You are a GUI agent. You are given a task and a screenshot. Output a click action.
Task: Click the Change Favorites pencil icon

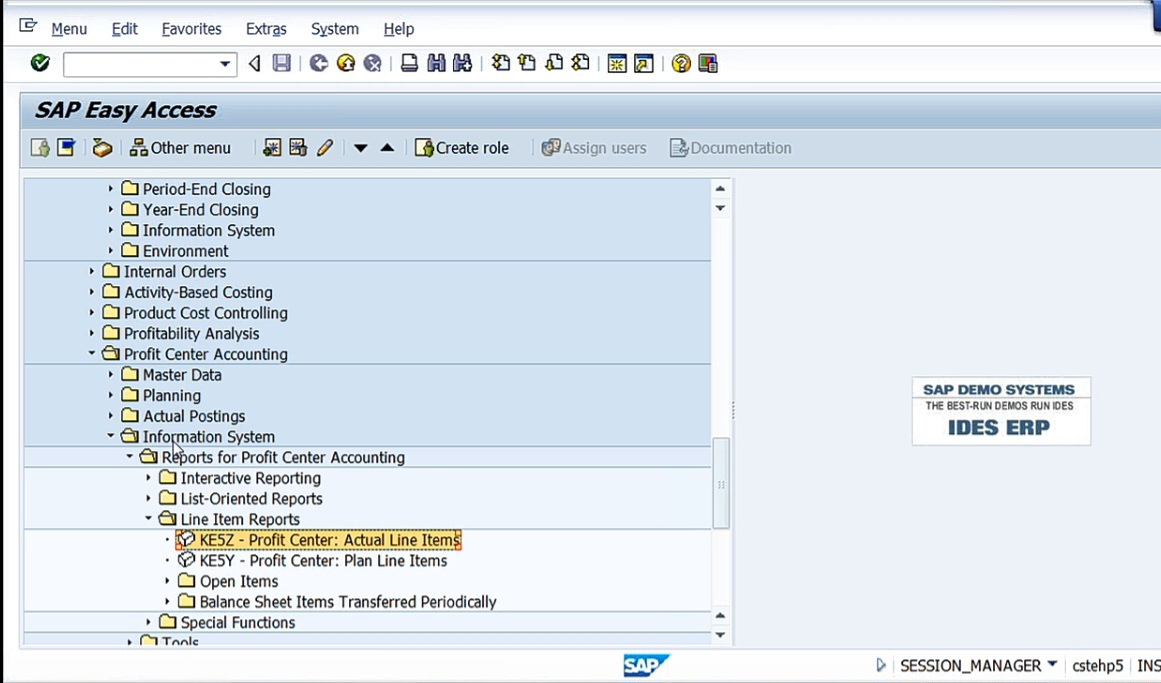pos(325,148)
